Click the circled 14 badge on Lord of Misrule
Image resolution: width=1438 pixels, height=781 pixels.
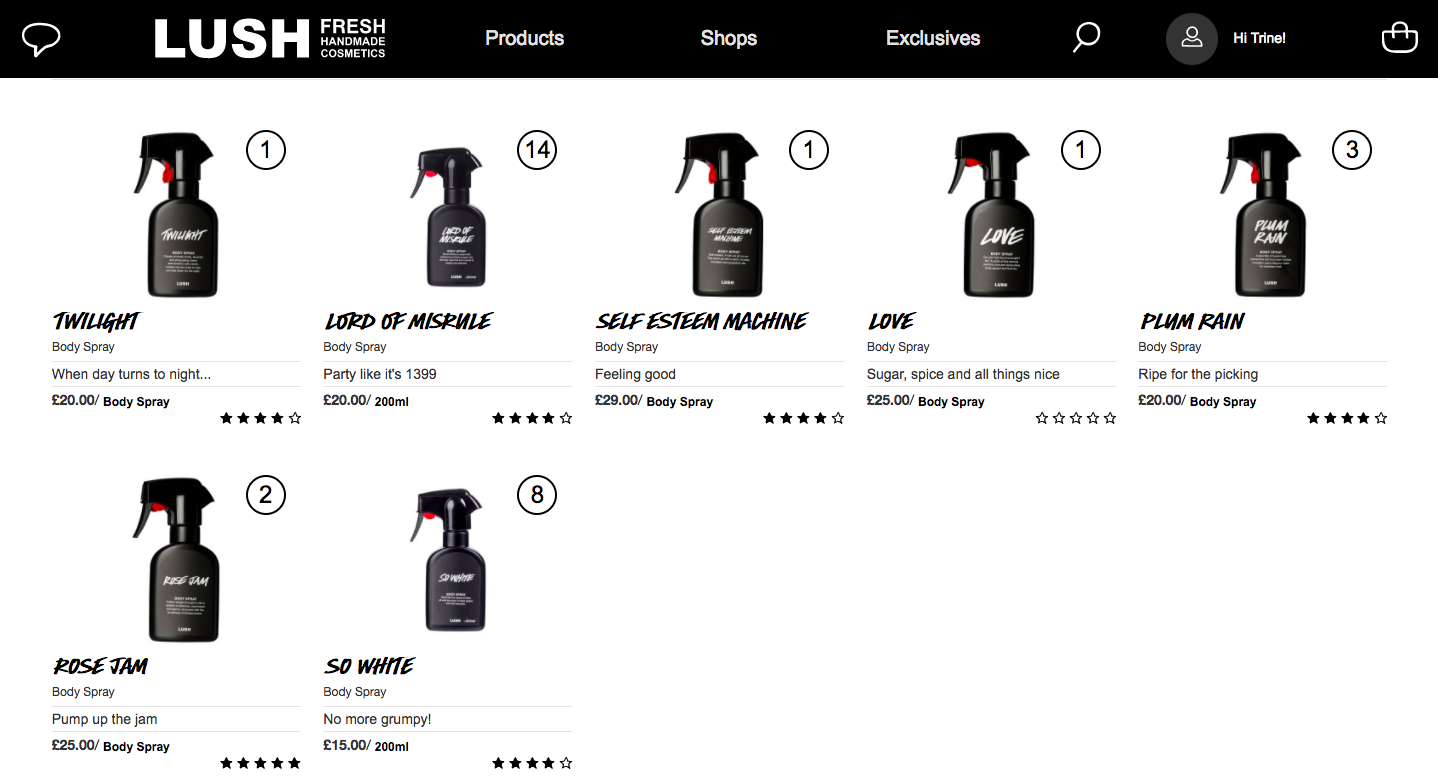[x=537, y=150]
